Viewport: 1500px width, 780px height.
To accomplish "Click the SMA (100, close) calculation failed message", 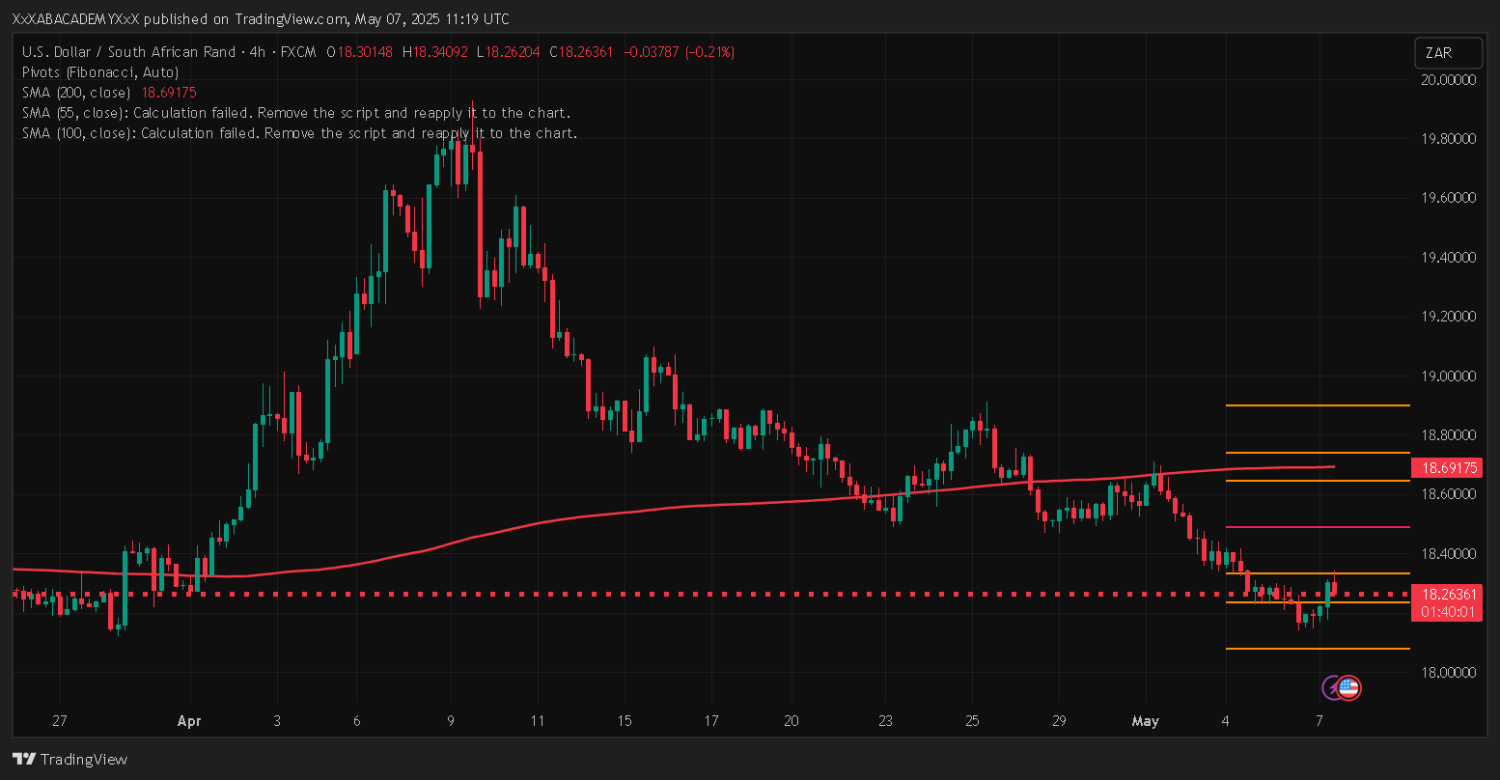I will tap(299, 133).
